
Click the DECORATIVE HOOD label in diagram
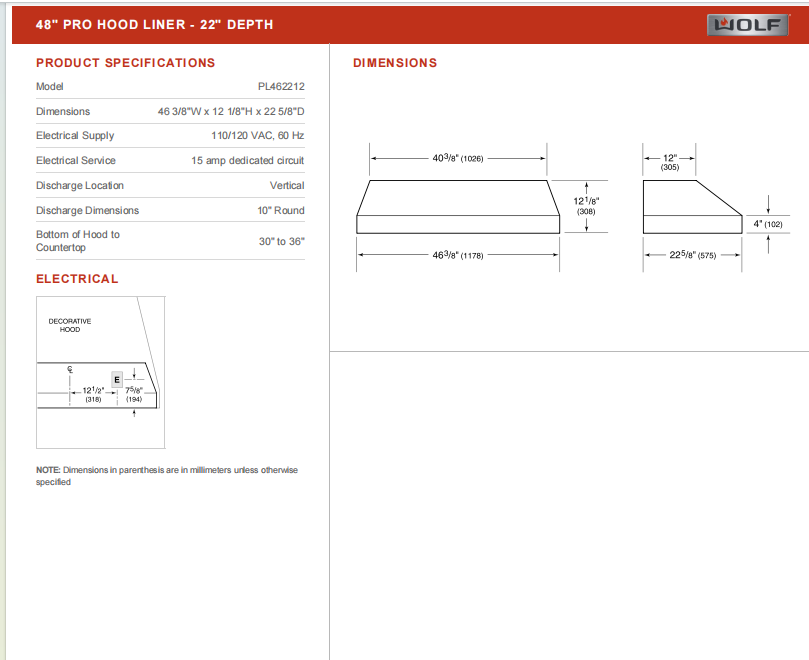click(x=70, y=325)
